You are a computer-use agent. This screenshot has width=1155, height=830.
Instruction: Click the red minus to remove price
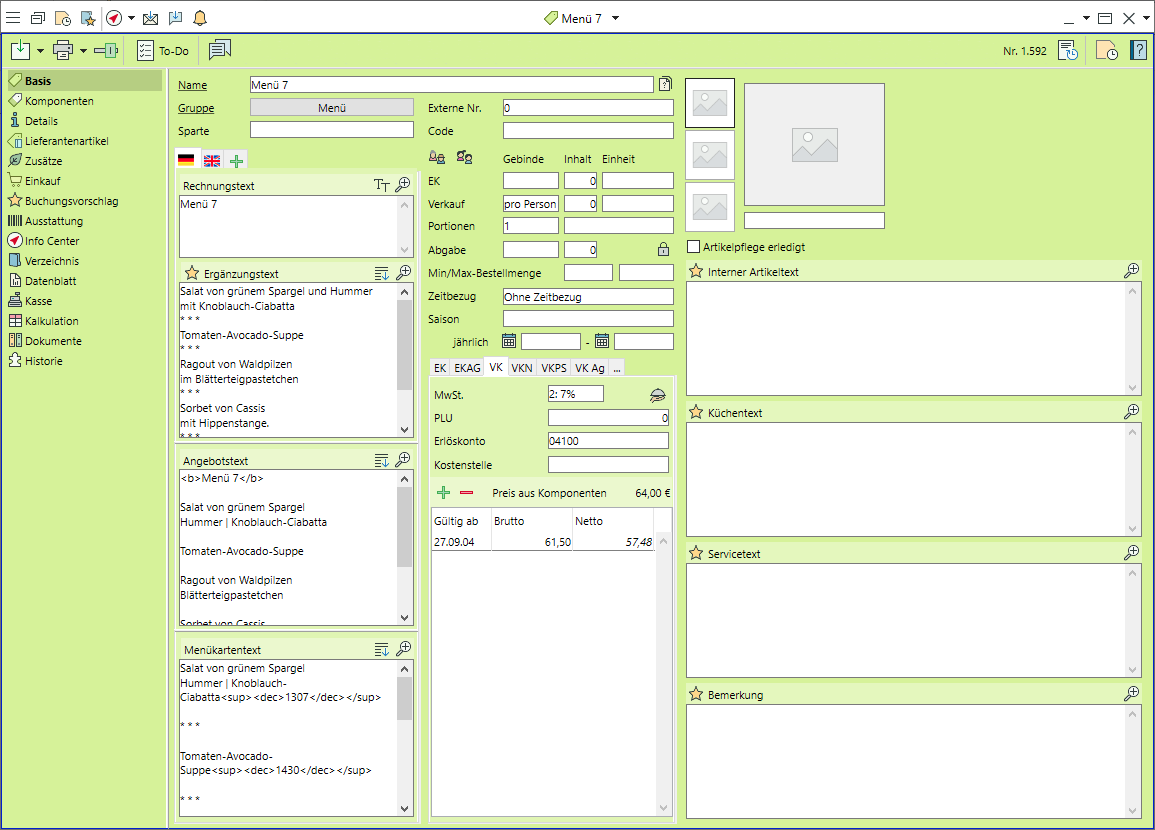coord(466,493)
